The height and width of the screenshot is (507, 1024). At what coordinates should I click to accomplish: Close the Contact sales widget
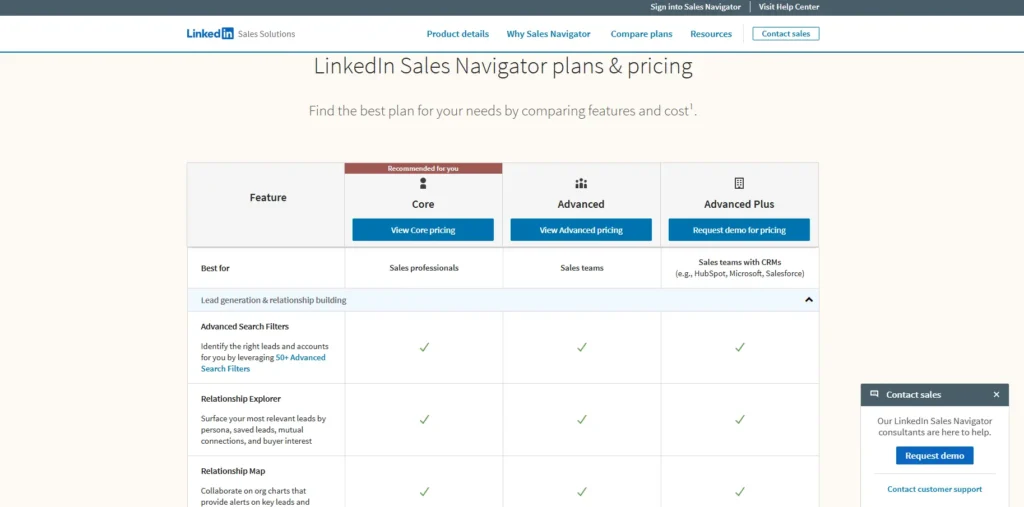pos(996,395)
